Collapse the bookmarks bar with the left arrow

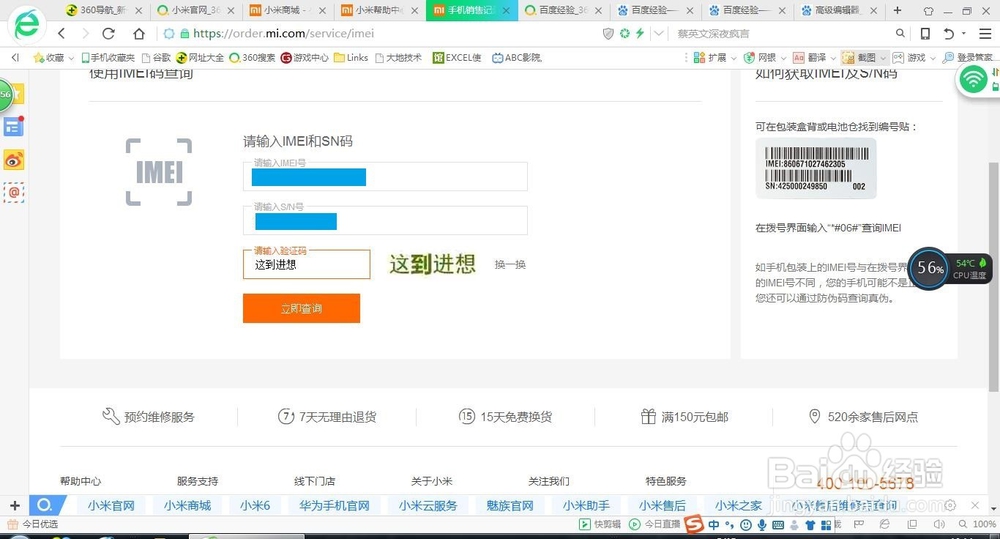pyautogui.click(x=15, y=57)
